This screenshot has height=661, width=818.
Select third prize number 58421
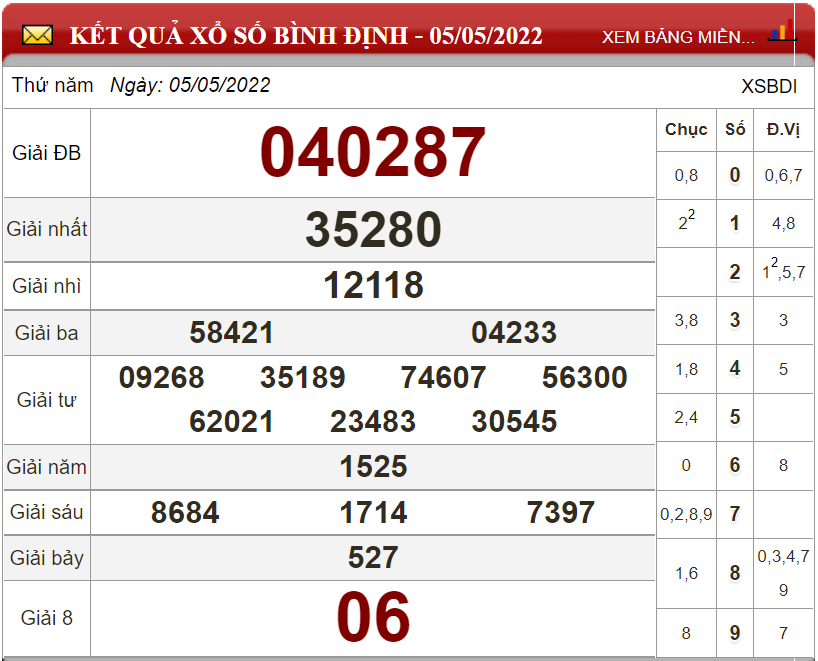click(x=231, y=333)
